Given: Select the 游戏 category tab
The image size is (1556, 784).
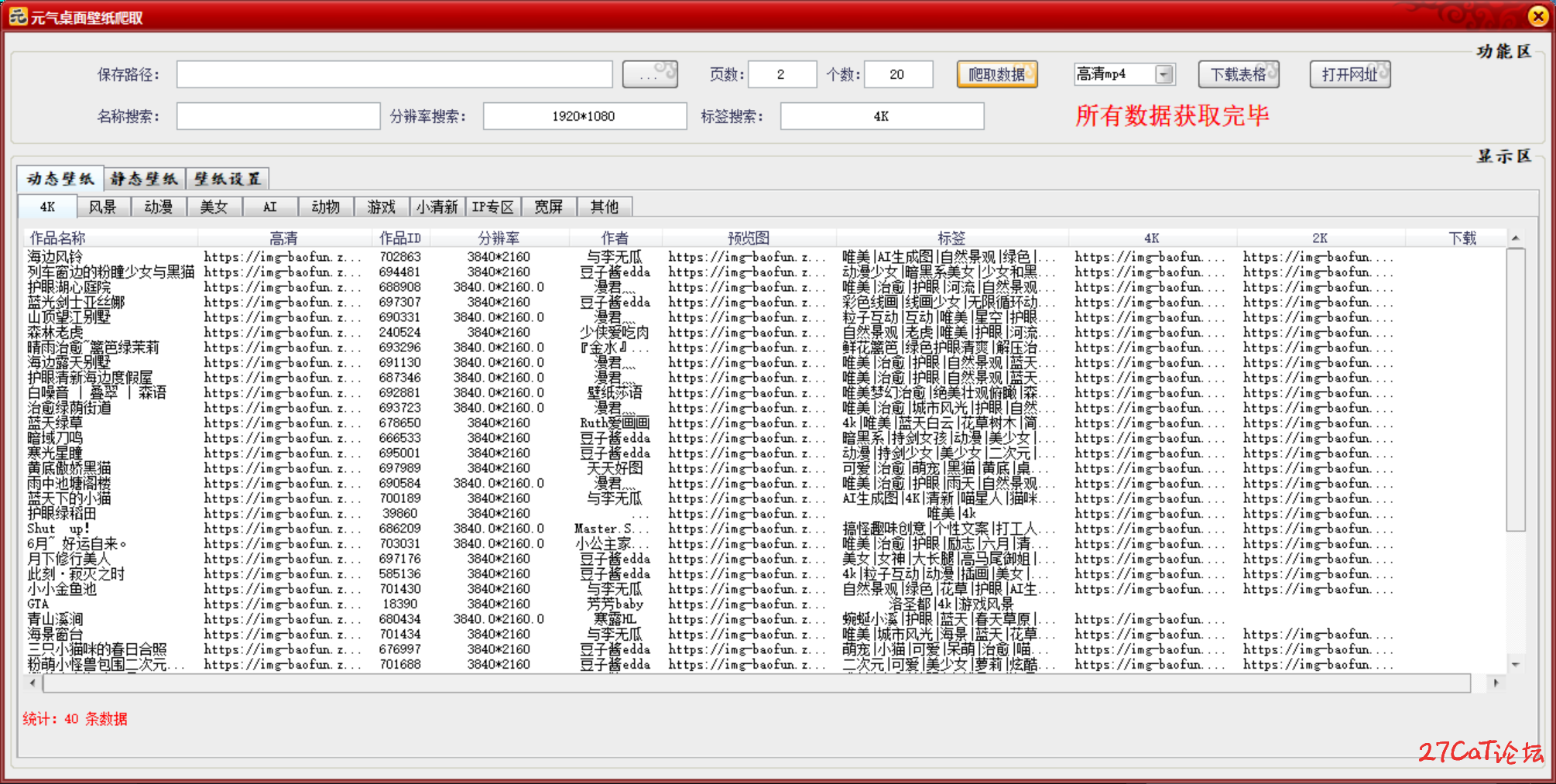Looking at the screenshot, I should point(381,207).
